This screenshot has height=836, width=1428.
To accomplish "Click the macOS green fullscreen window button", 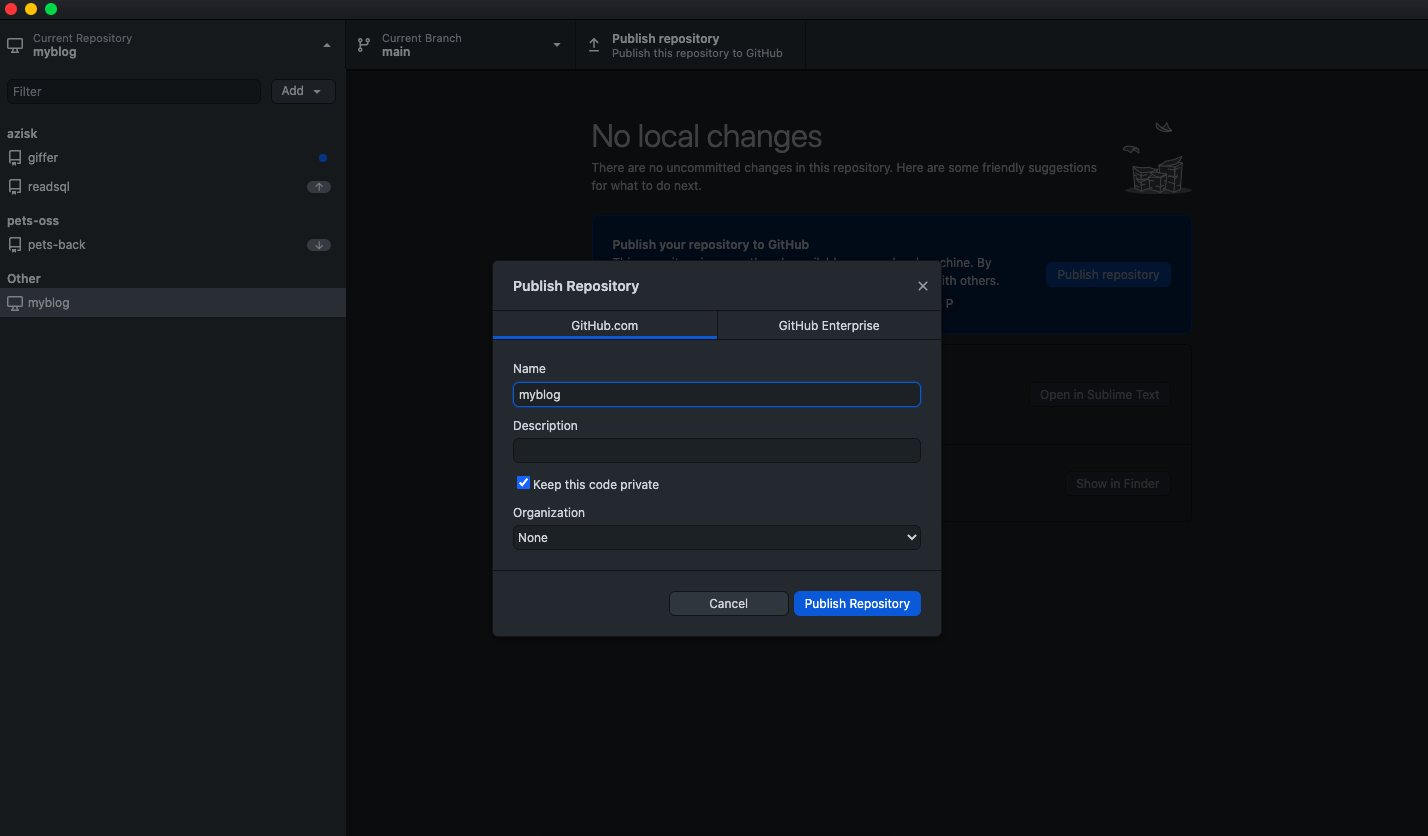I will pyautogui.click(x=51, y=9).
